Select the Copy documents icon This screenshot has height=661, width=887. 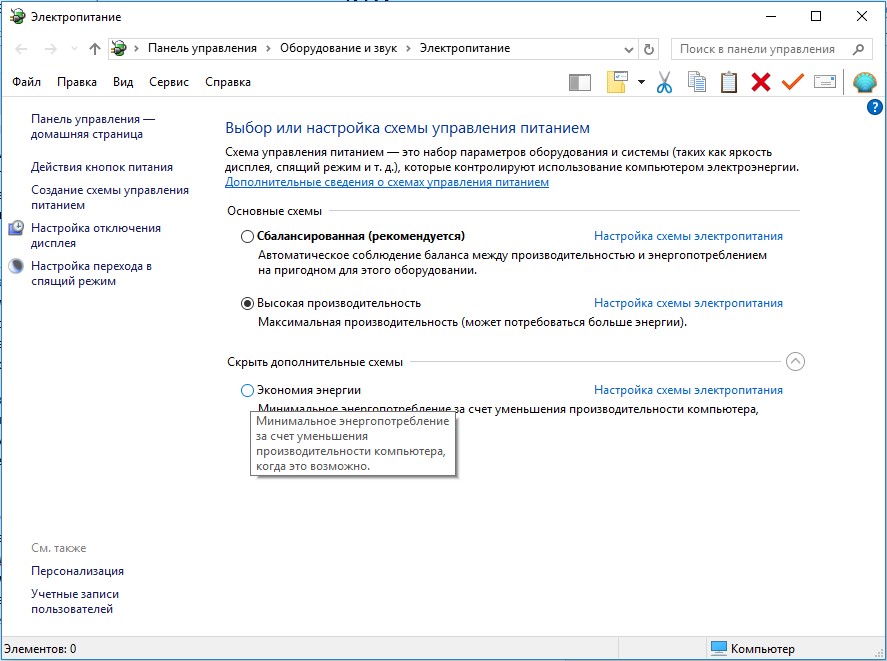696,82
